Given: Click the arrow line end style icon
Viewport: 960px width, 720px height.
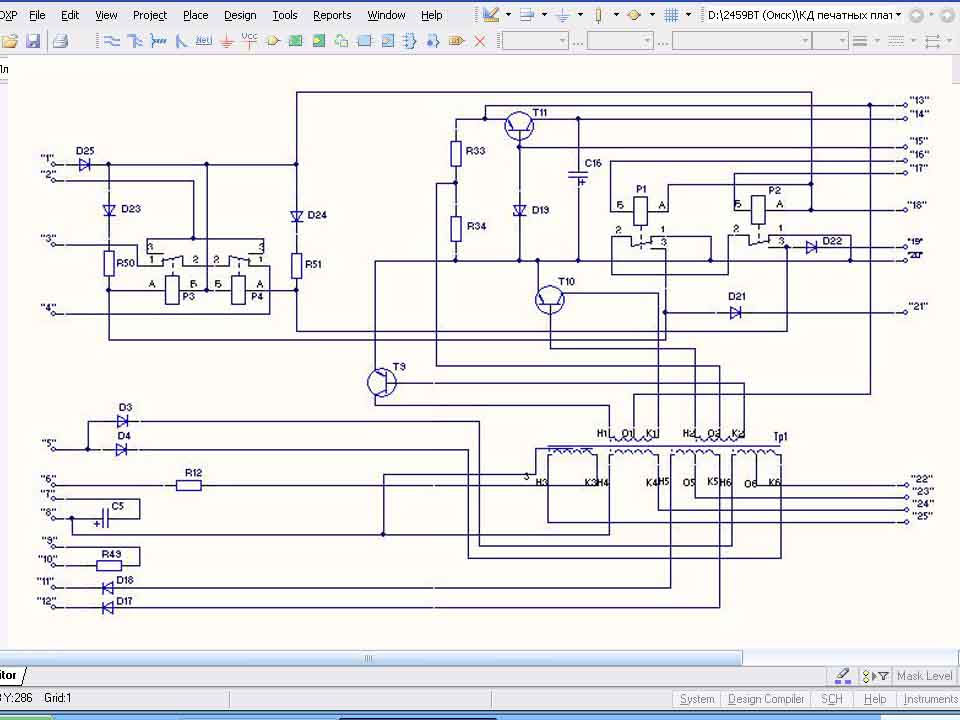Looking at the screenshot, I should pyautogui.click(x=932, y=41).
